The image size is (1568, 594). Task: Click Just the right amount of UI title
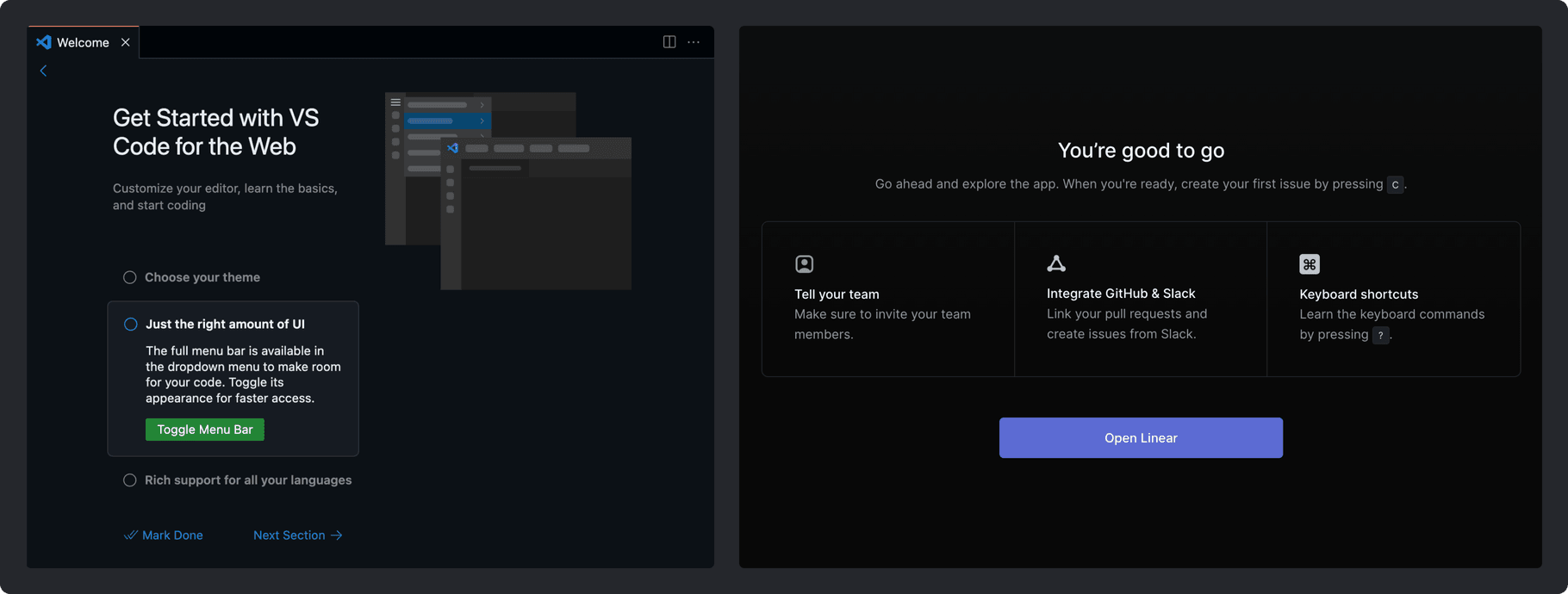click(x=225, y=325)
